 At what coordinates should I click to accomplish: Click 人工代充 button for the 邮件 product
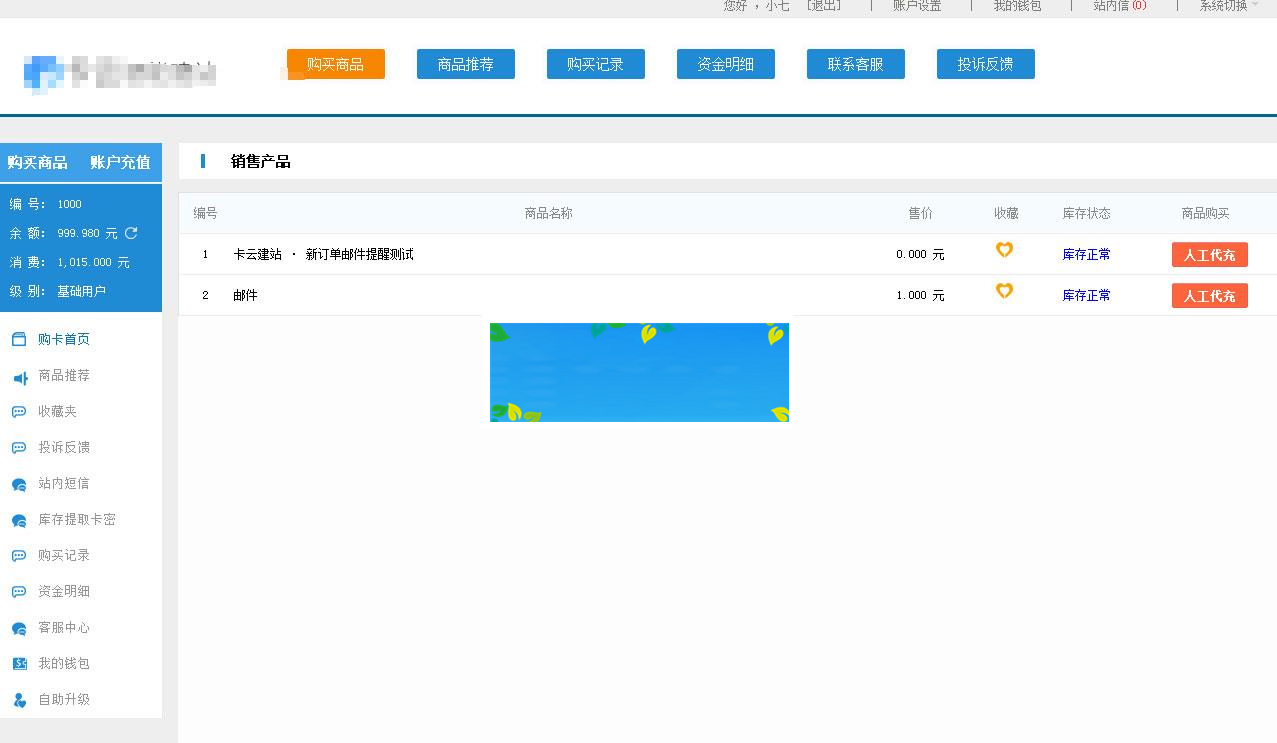1209,295
